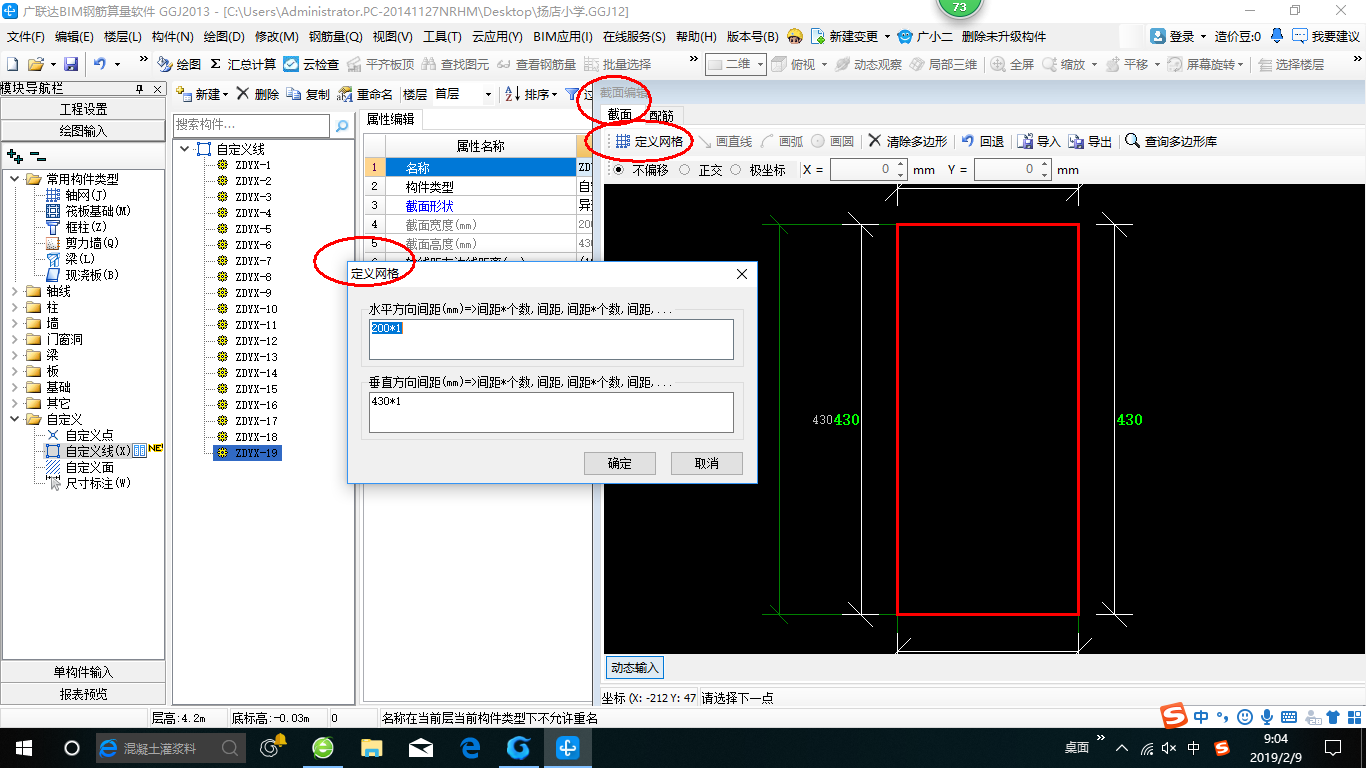Click 全屏 fullscreen view tool
This screenshot has width=1366, height=768.
1012,64
